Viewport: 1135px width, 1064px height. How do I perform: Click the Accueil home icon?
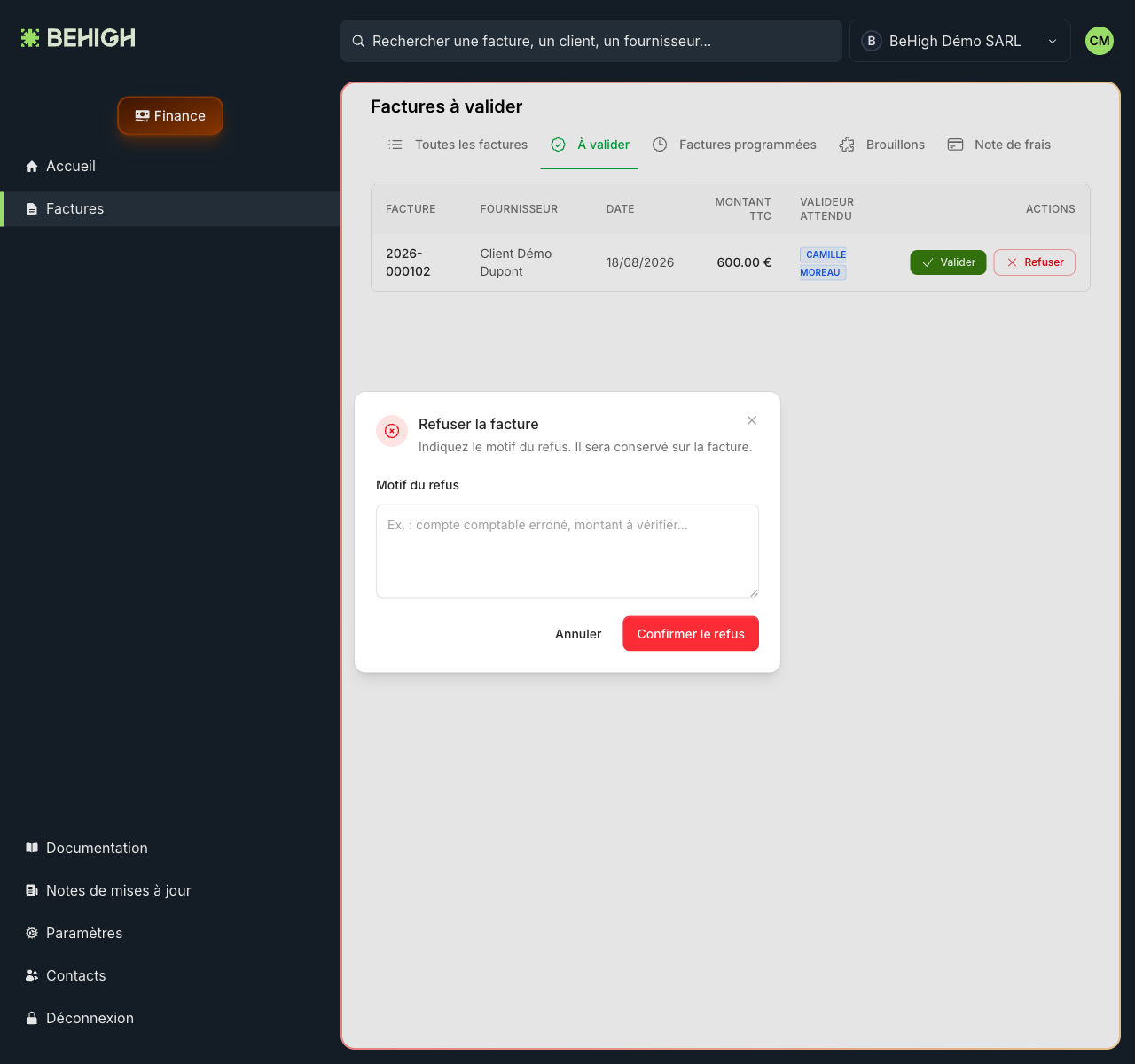[x=32, y=167]
